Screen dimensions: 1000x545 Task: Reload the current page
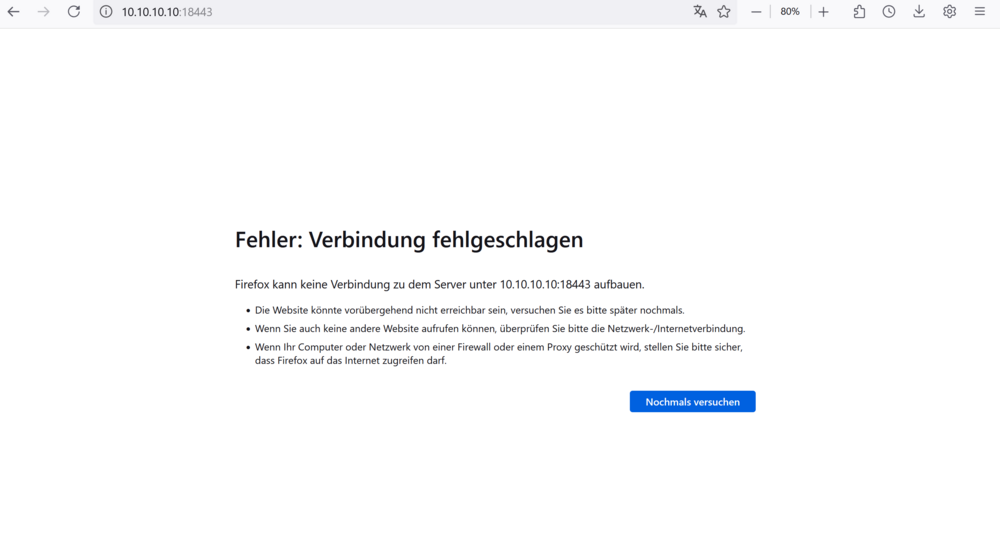tap(74, 12)
